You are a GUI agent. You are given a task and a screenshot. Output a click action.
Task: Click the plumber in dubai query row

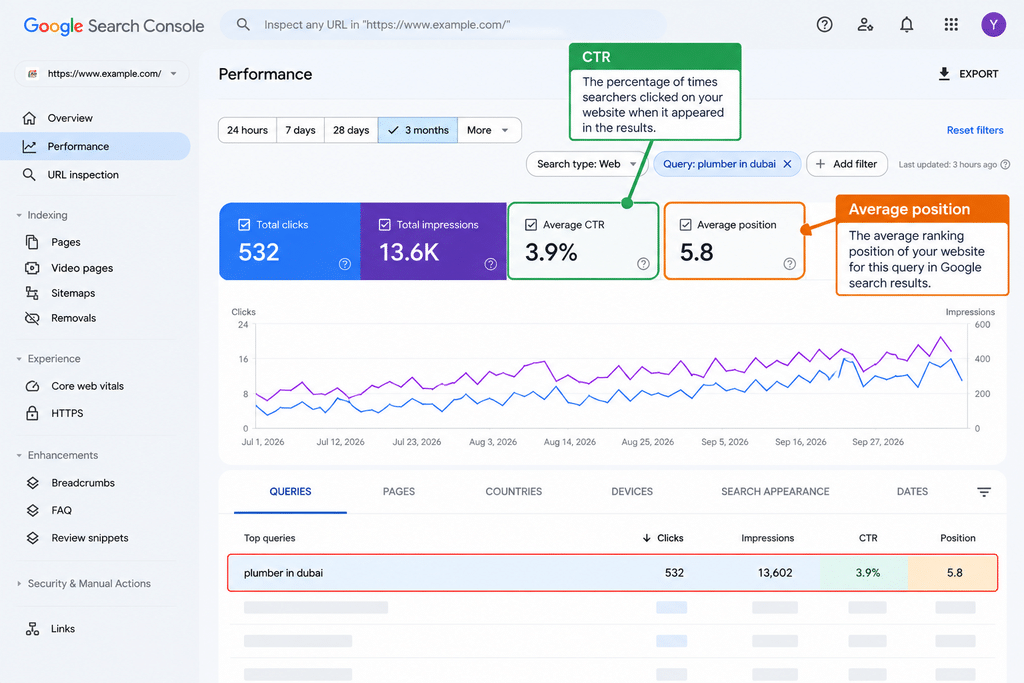(x=613, y=573)
